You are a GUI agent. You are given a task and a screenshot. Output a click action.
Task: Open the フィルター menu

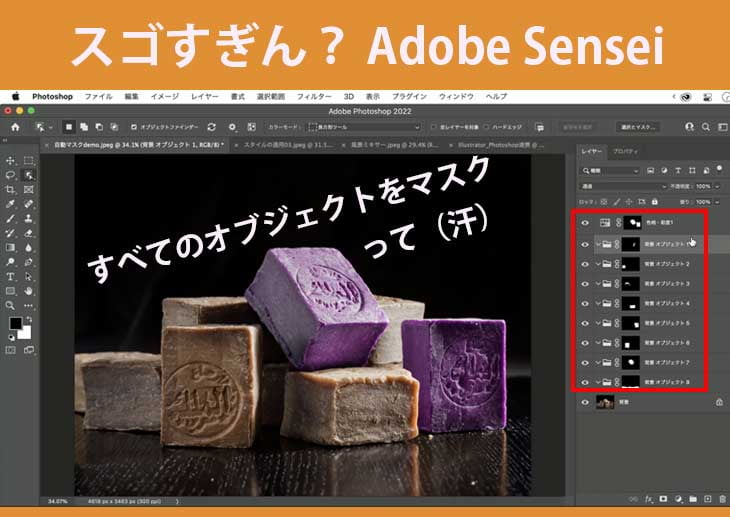314,96
